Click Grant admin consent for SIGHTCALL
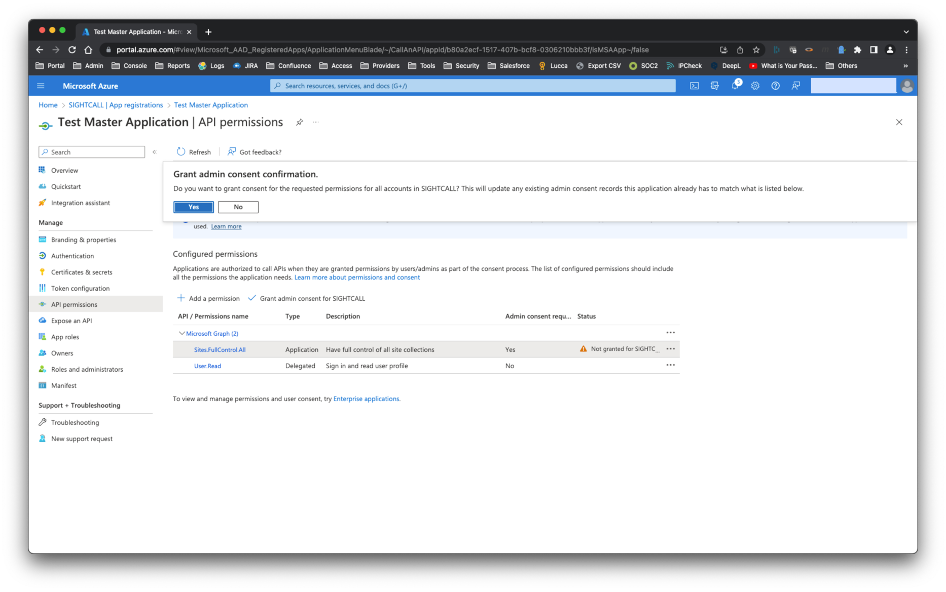This screenshot has height=592, width=946. point(306,298)
